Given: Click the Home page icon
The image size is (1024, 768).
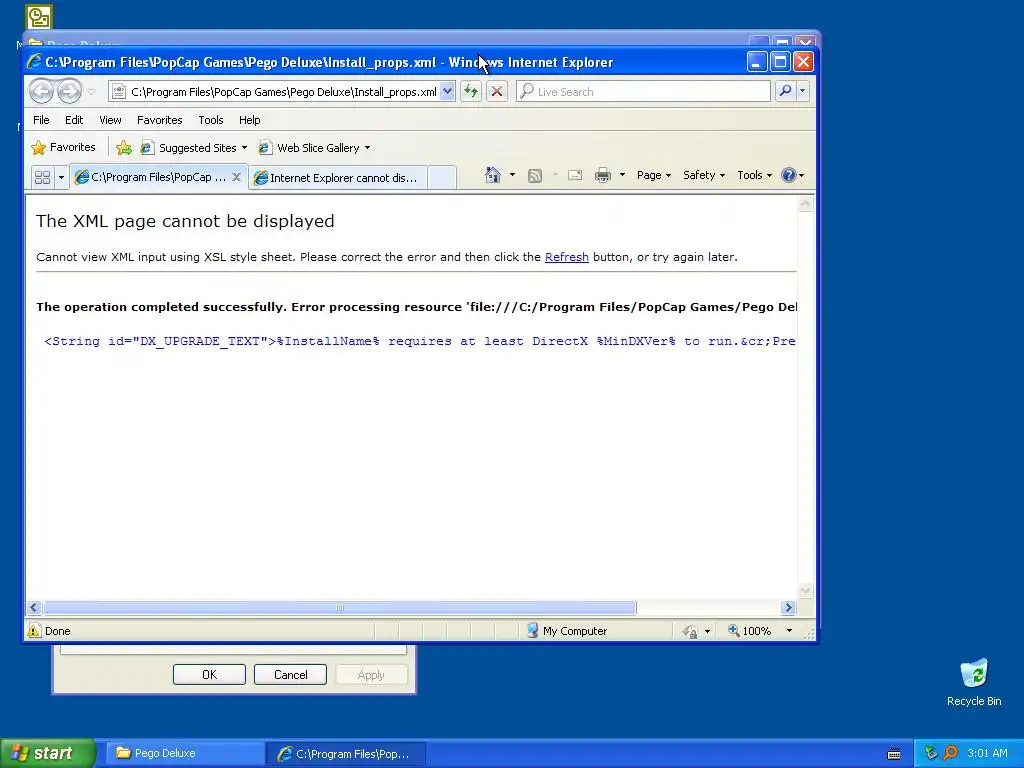Looking at the screenshot, I should (493, 175).
